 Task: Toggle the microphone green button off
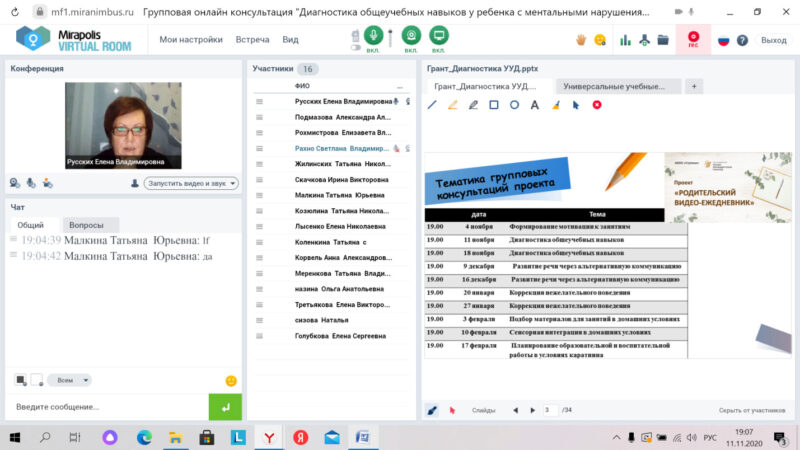(373, 35)
